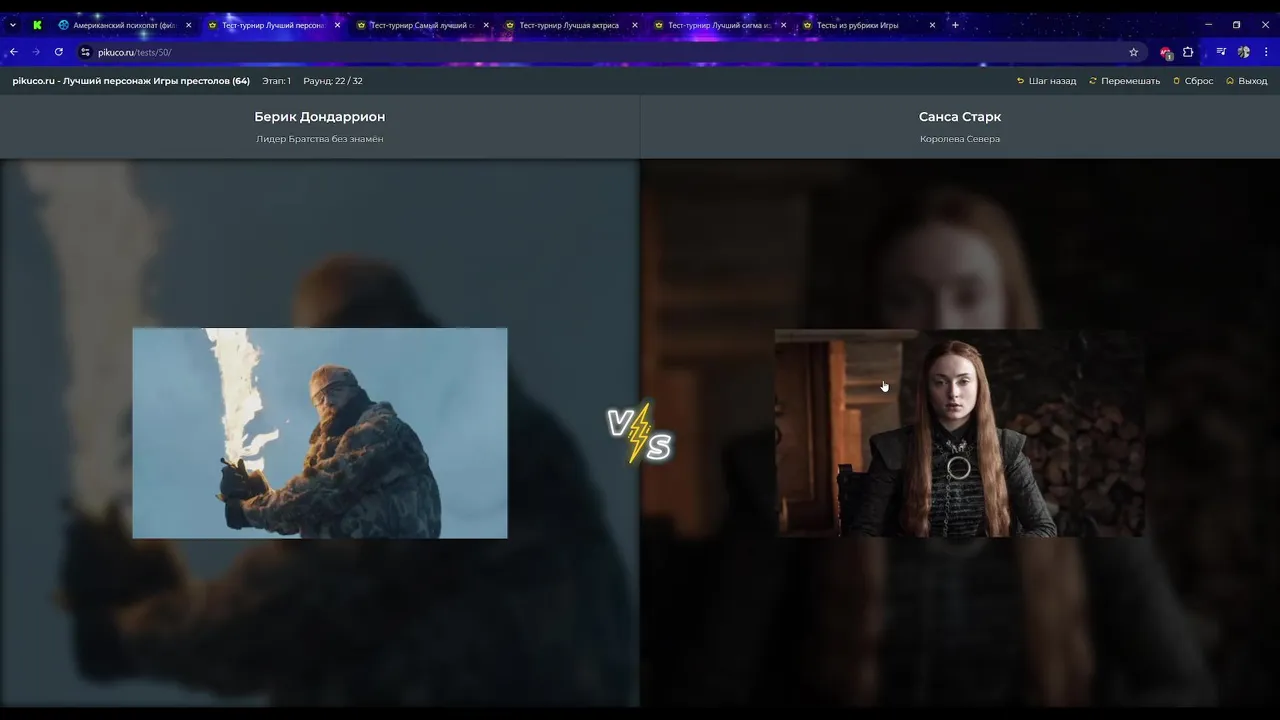Click Перемешать to shuffle the pairs

pos(1125,81)
